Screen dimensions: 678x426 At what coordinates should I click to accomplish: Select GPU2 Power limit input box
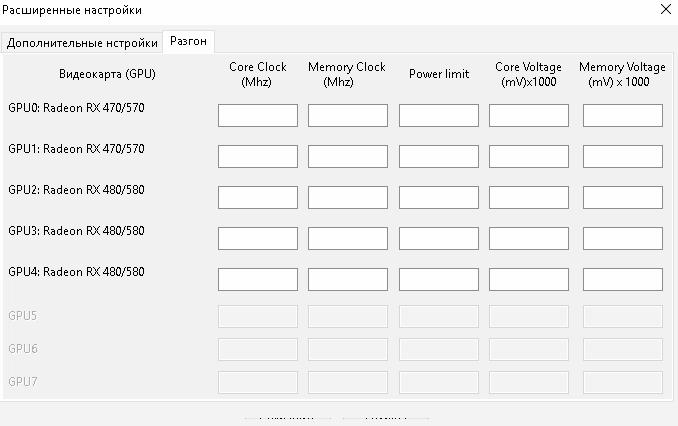438,198
